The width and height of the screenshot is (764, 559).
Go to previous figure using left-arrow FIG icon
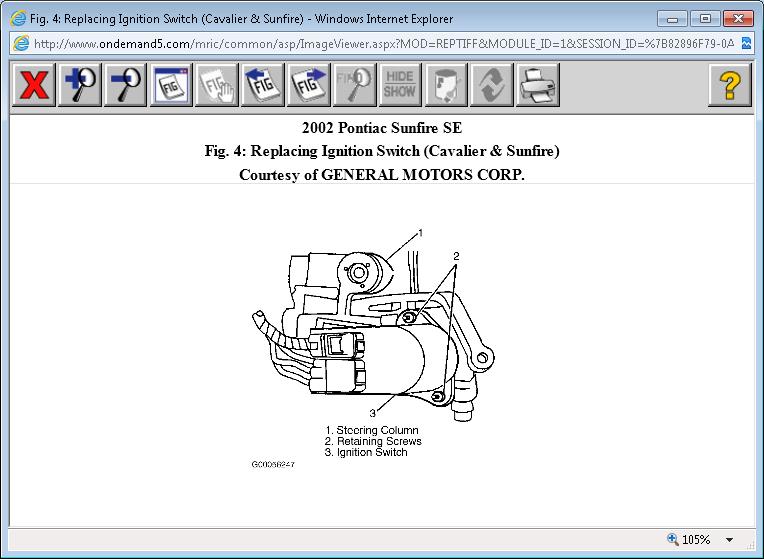pos(263,85)
